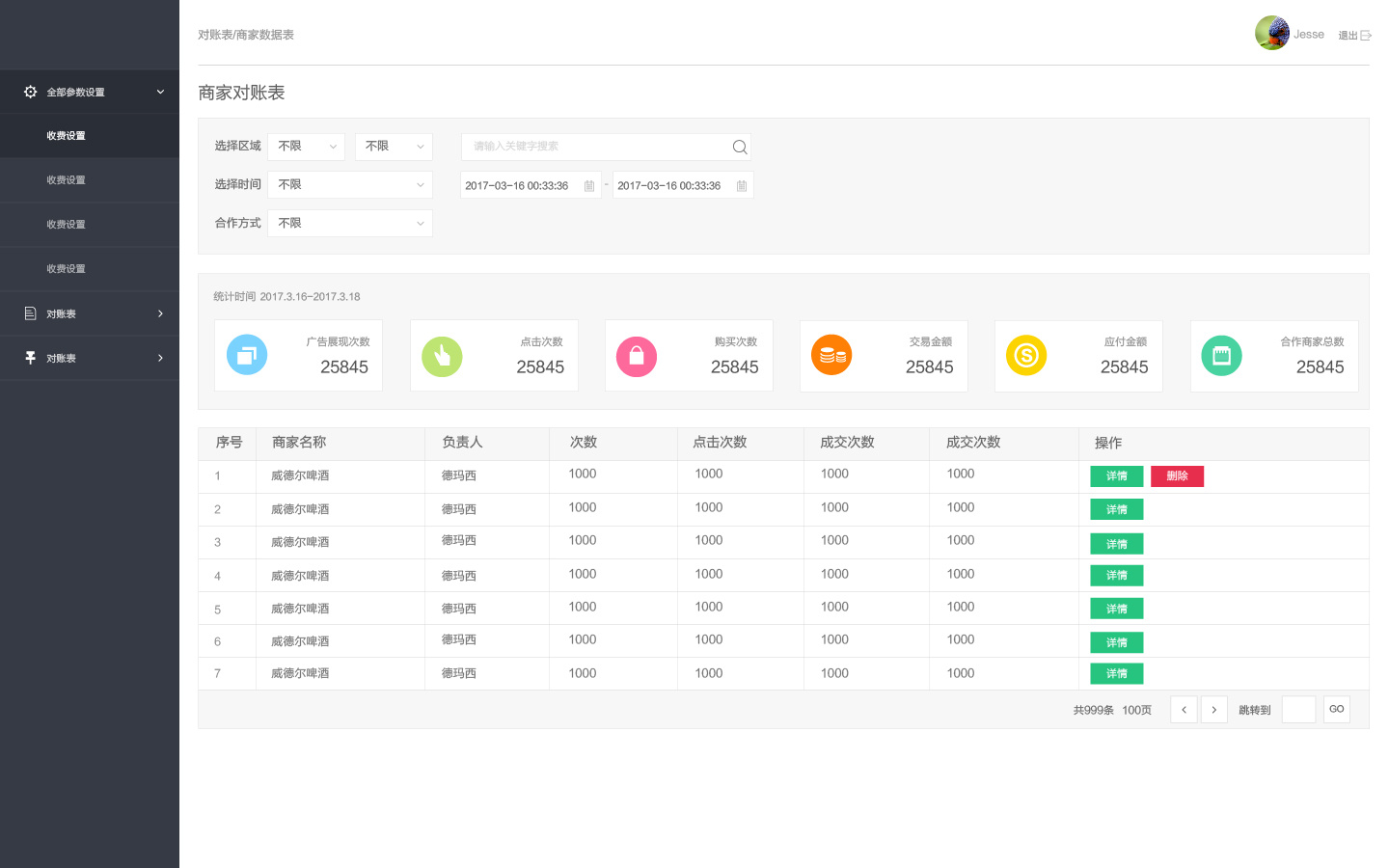Collapse the 全部参数设置 menu chevron
Image resolution: width=1389 pixels, height=868 pixels.
[x=160, y=92]
